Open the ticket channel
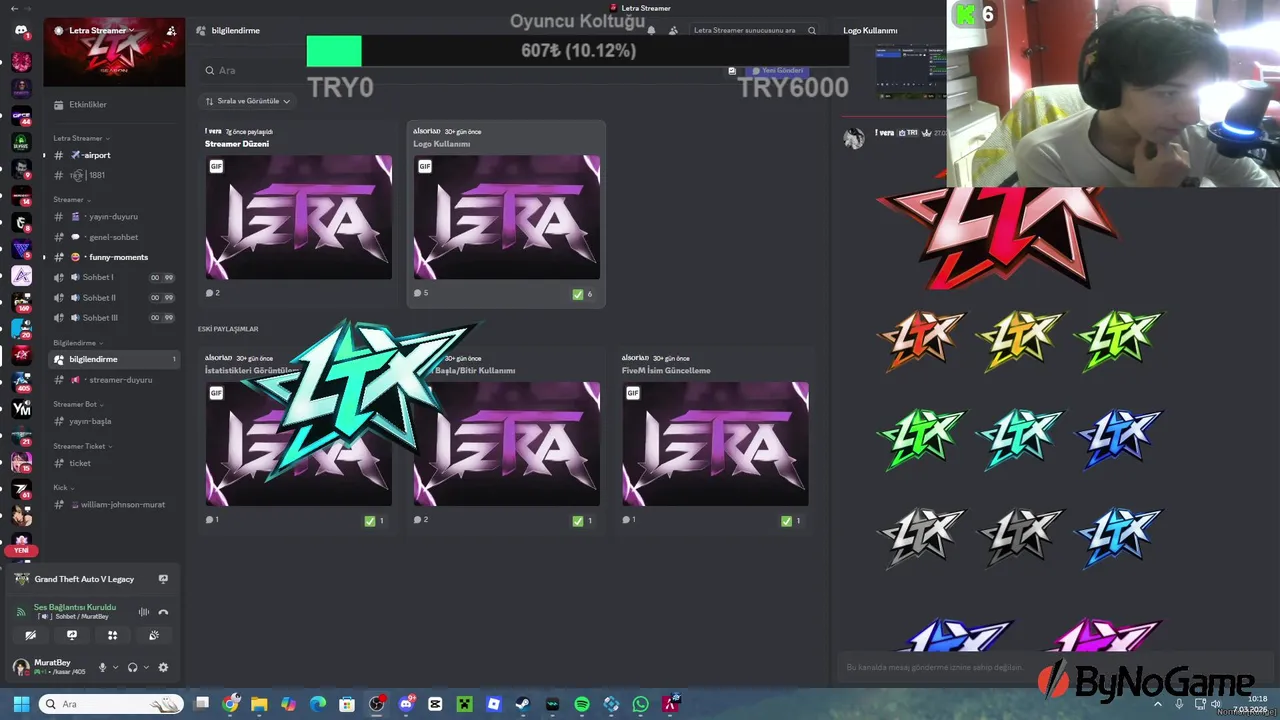This screenshot has height=720, width=1280. 114,463
